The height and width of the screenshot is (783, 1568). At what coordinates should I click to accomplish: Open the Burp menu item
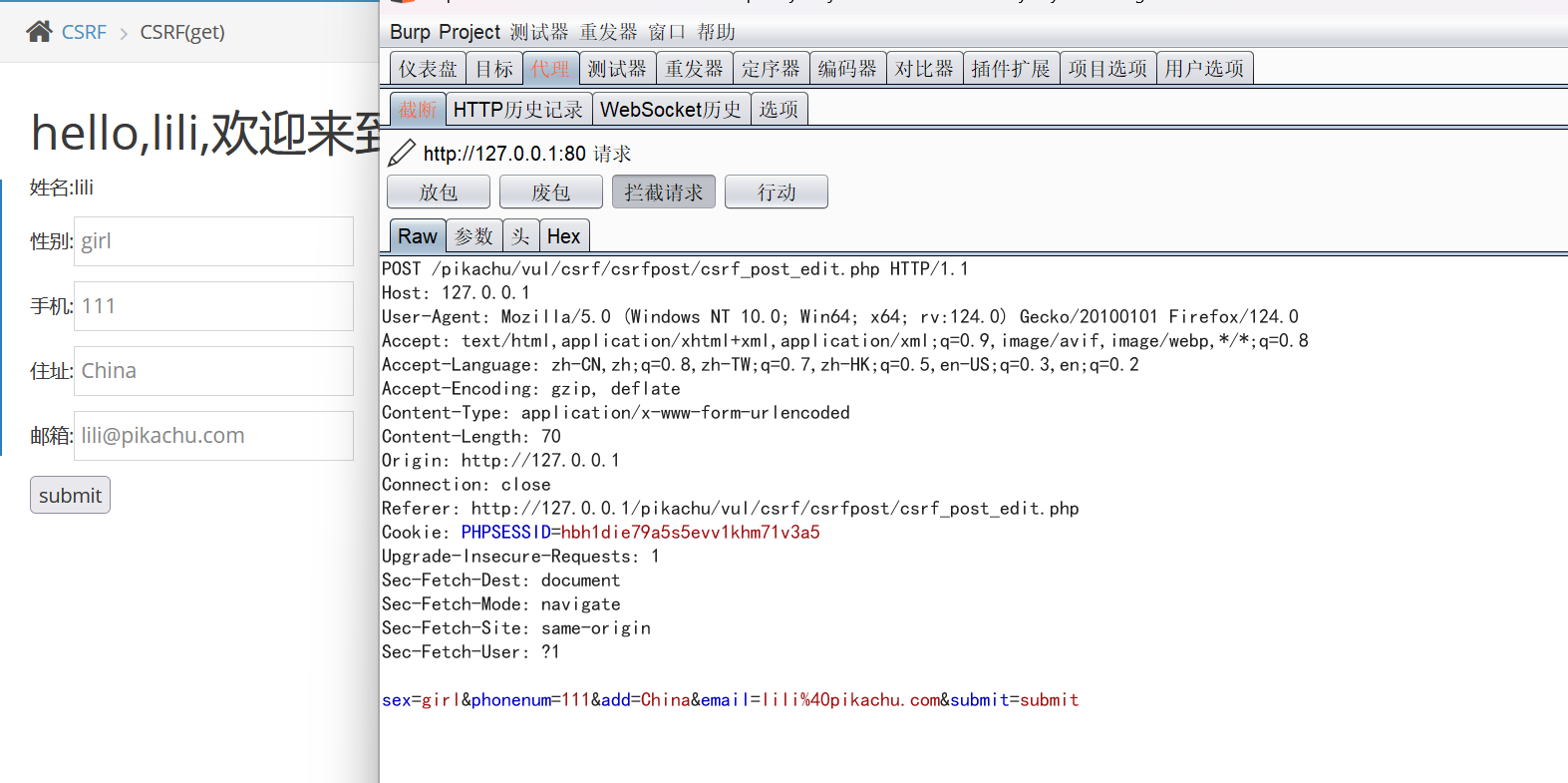click(410, 32)
